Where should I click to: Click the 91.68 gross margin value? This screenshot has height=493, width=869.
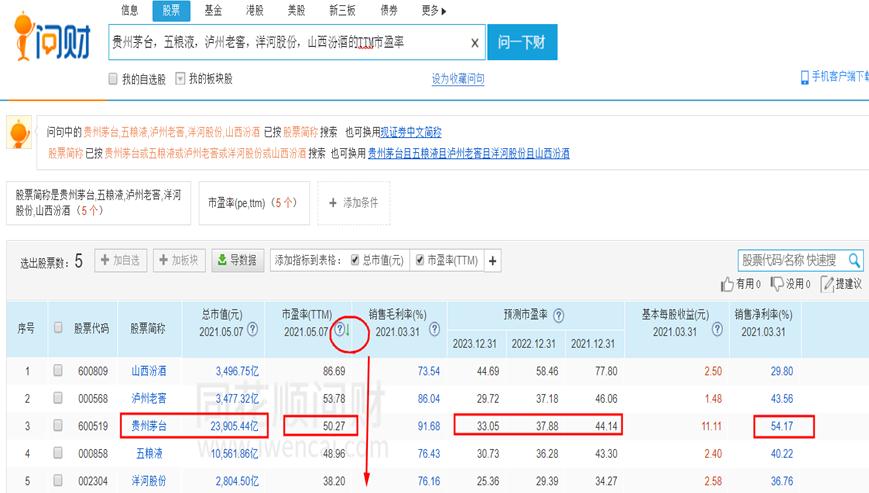point(429,426)
